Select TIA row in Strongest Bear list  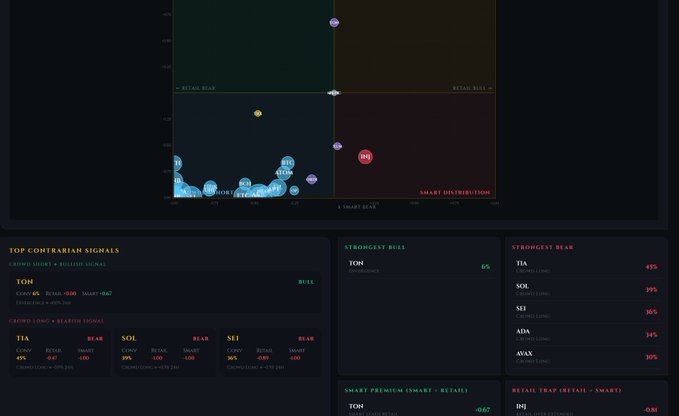tap(586, 267)
